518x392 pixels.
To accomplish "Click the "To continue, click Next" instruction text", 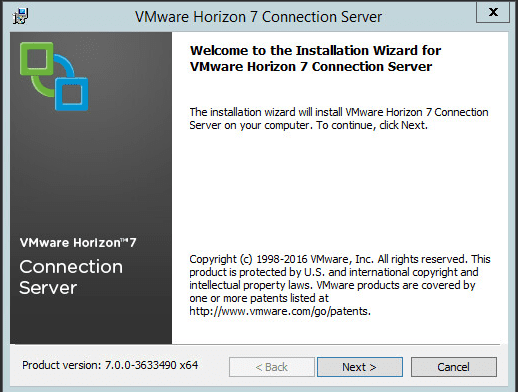I will tap(372, 125).
